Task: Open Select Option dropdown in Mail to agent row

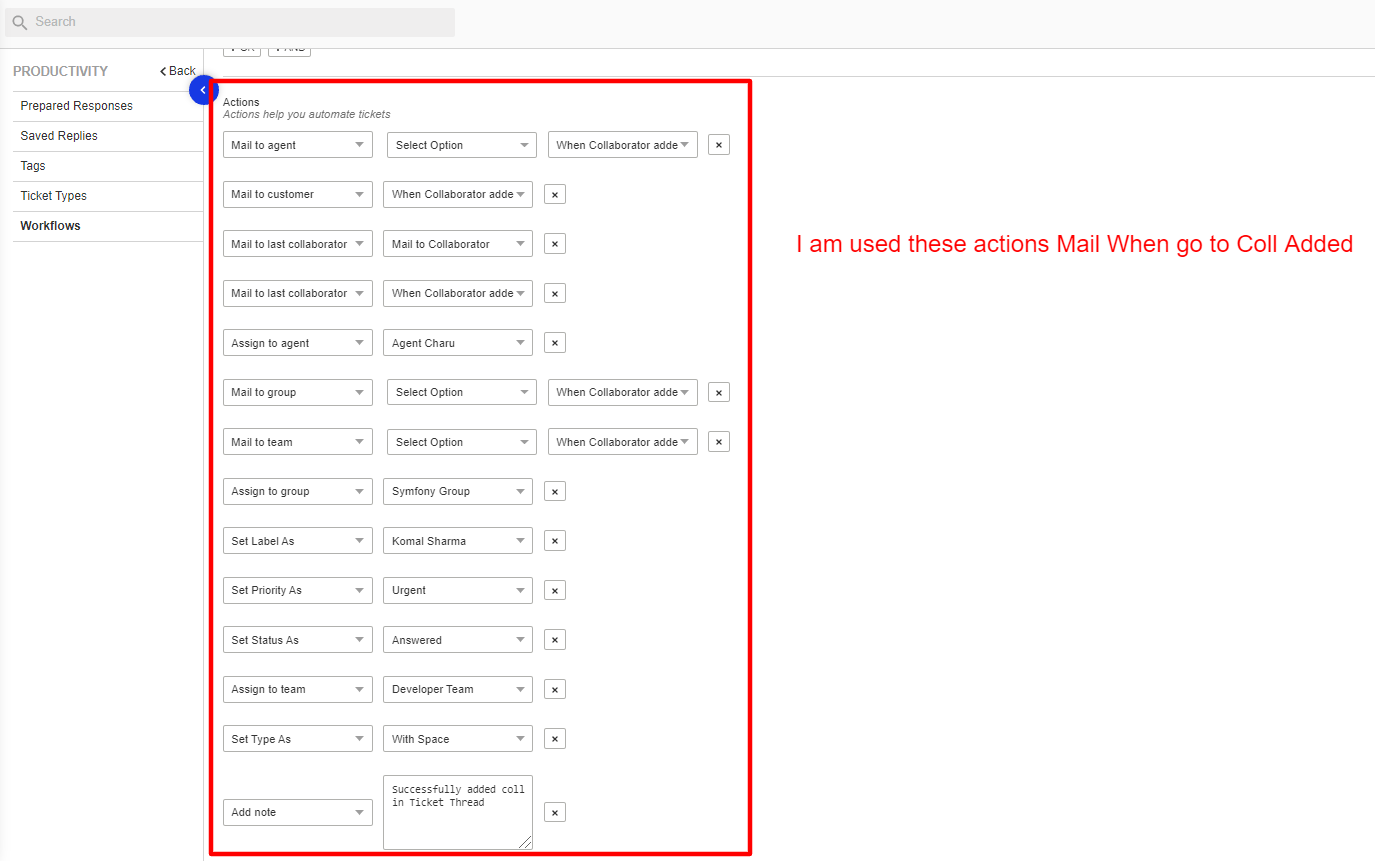Action: 462,145
